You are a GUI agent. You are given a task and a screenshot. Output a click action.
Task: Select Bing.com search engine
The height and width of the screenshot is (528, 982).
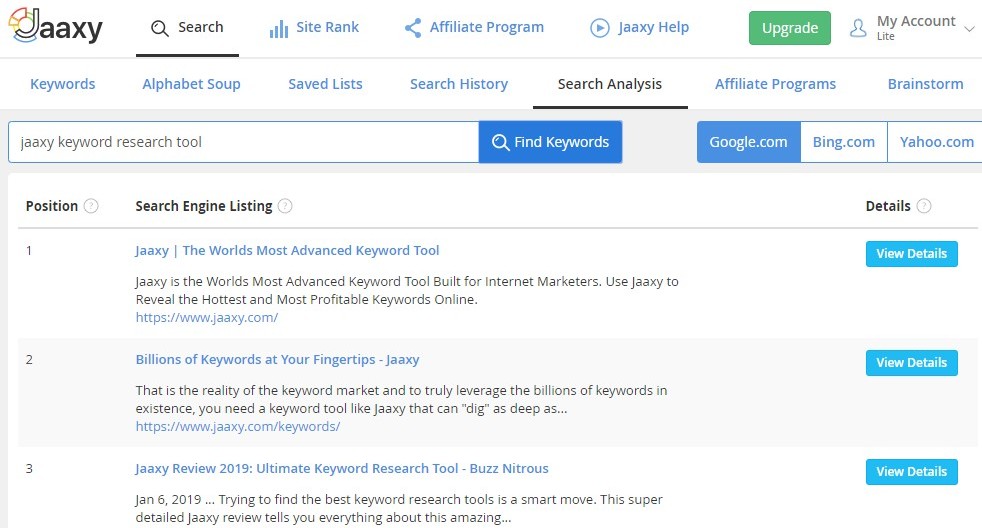click(x=844, y=142)
